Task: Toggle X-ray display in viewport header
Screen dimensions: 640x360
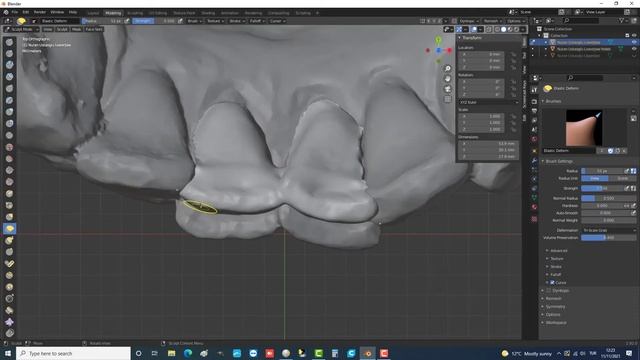Action: [x=489, y=29]
